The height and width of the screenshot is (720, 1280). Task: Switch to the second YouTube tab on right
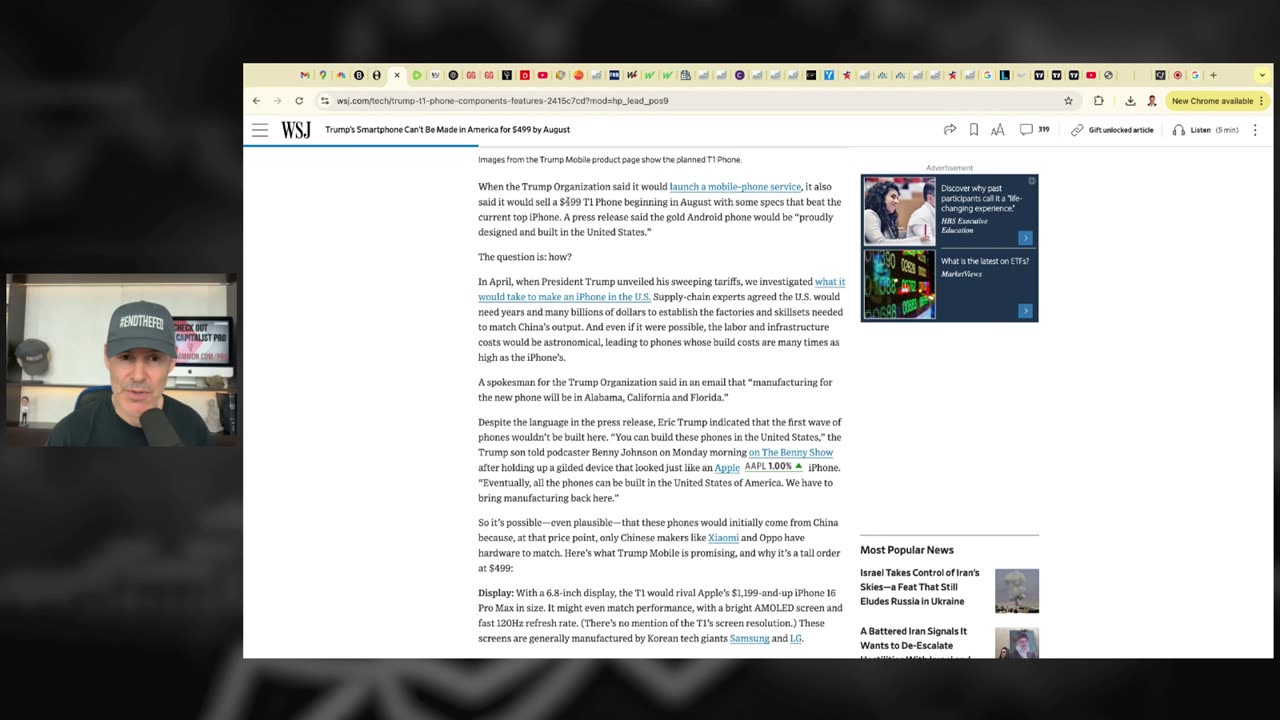point(1090,75)
